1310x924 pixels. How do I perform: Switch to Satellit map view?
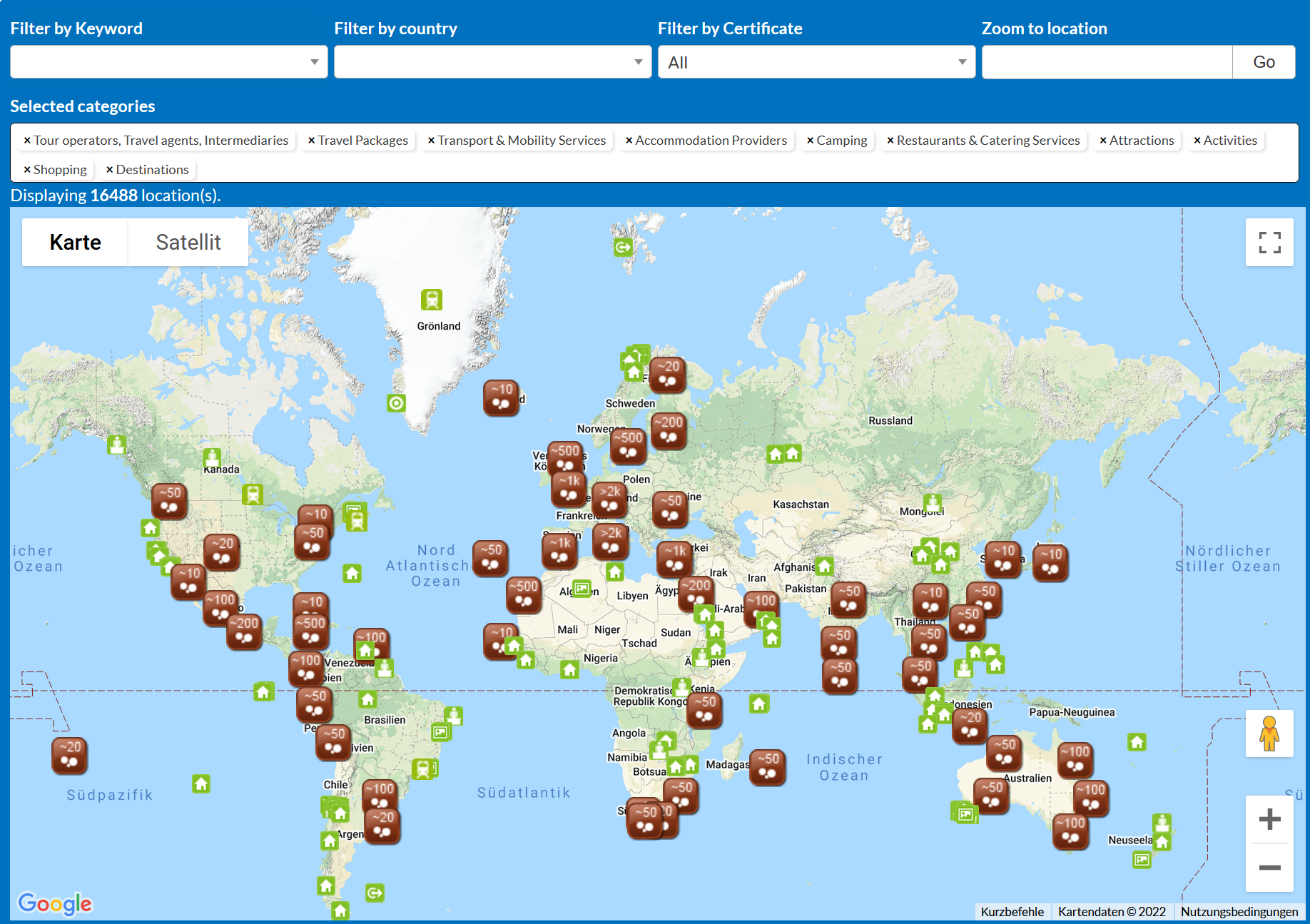(188, 243)
